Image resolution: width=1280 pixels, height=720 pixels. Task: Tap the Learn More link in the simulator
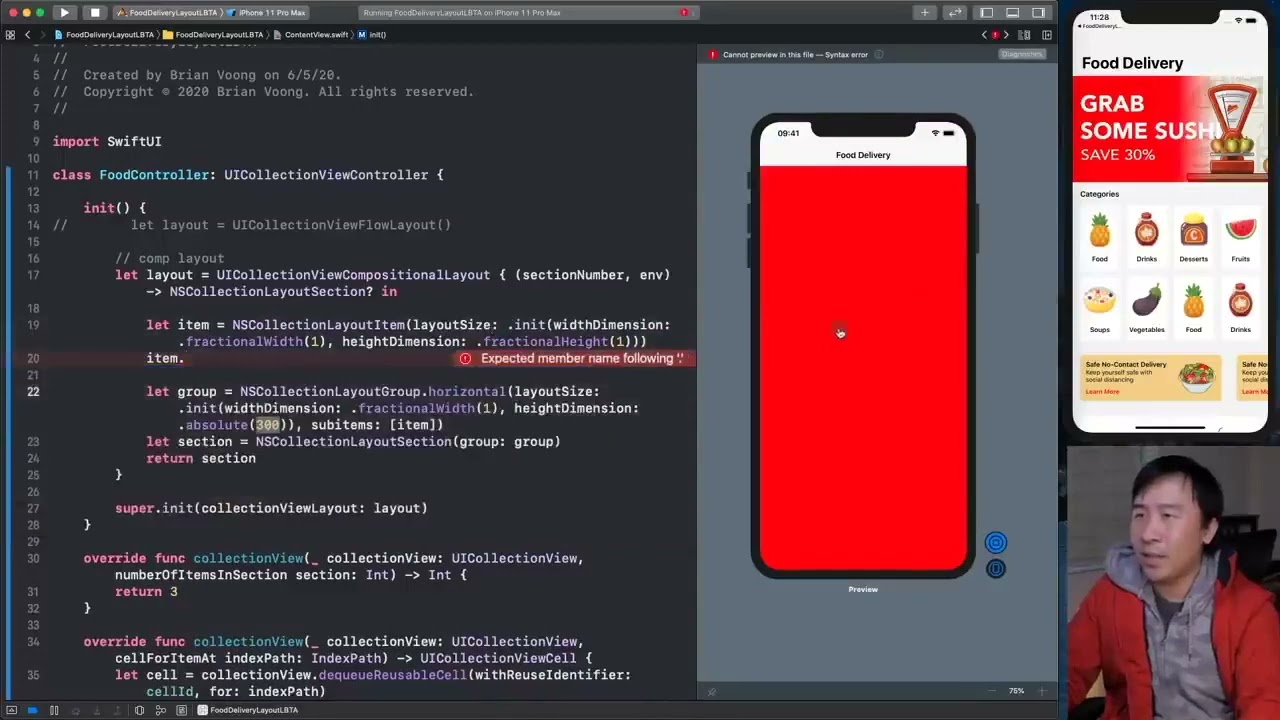pyautogui.click(x=1102, y=391)
